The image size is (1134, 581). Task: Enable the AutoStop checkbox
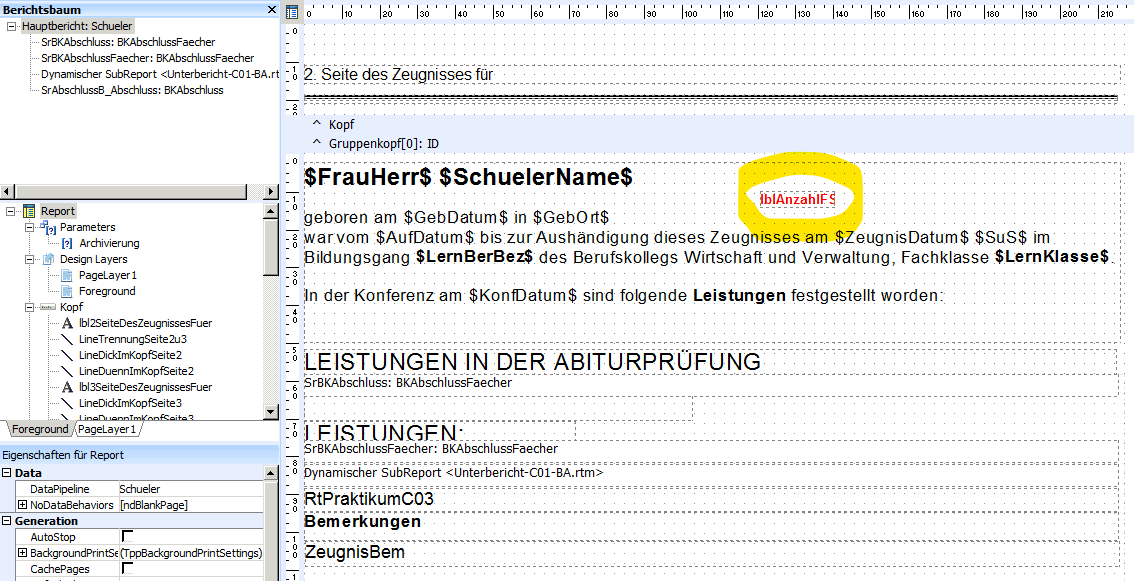(127, 537)
